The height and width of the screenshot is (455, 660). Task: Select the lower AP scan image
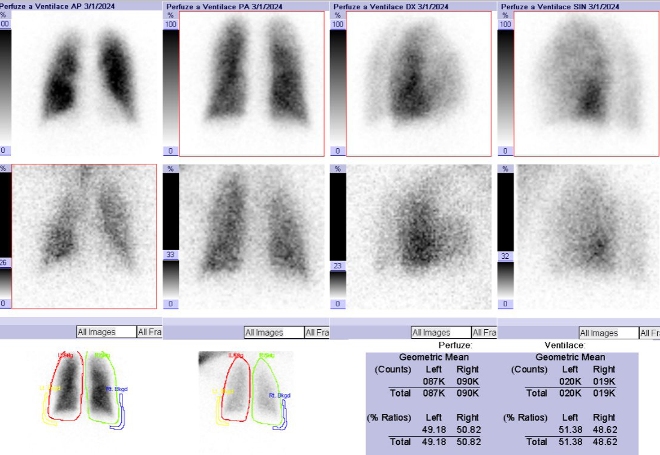85,237
